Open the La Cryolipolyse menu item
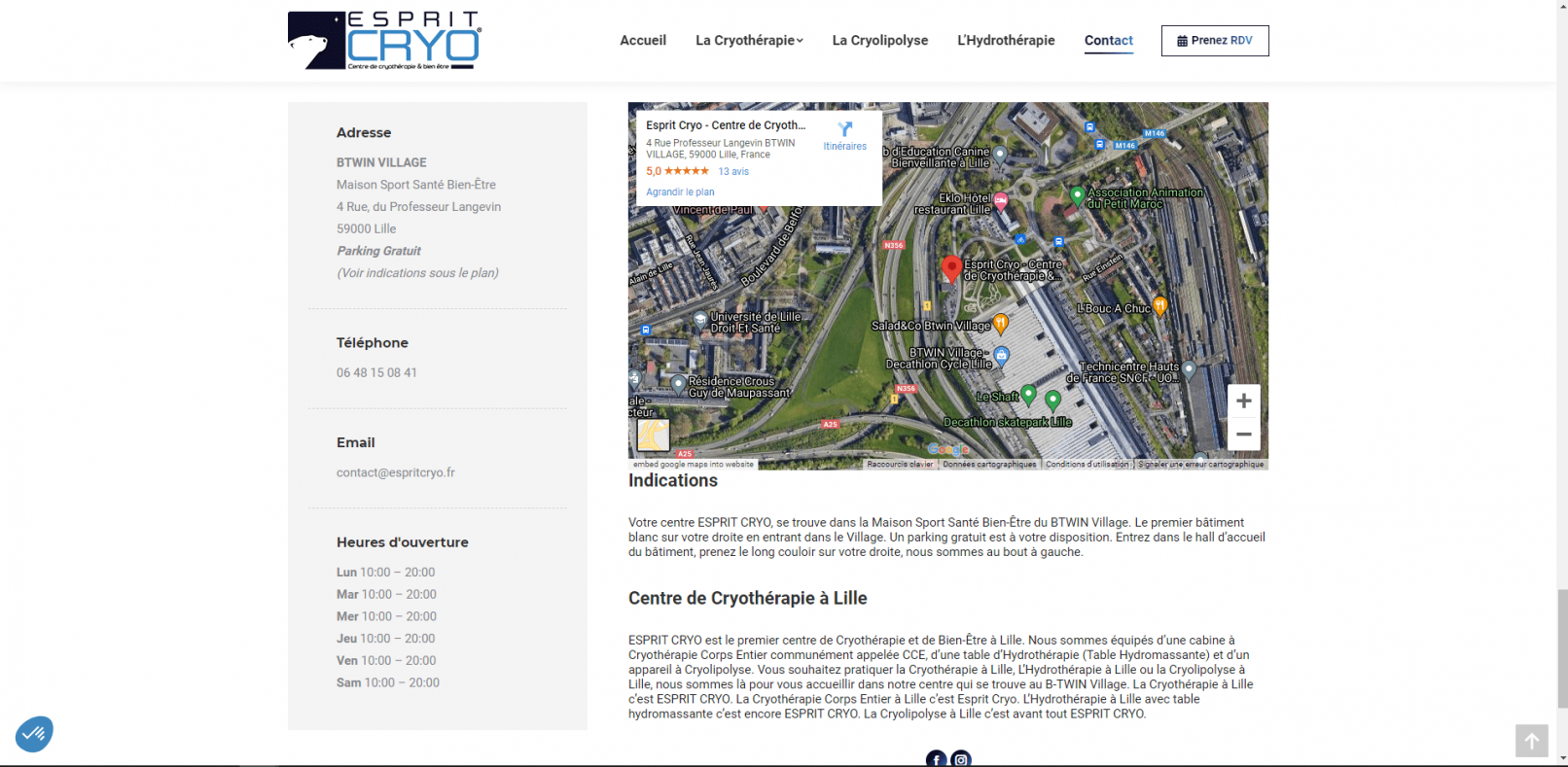The width and height of the screenshot is (1568, 767). (x=879, y=41)
